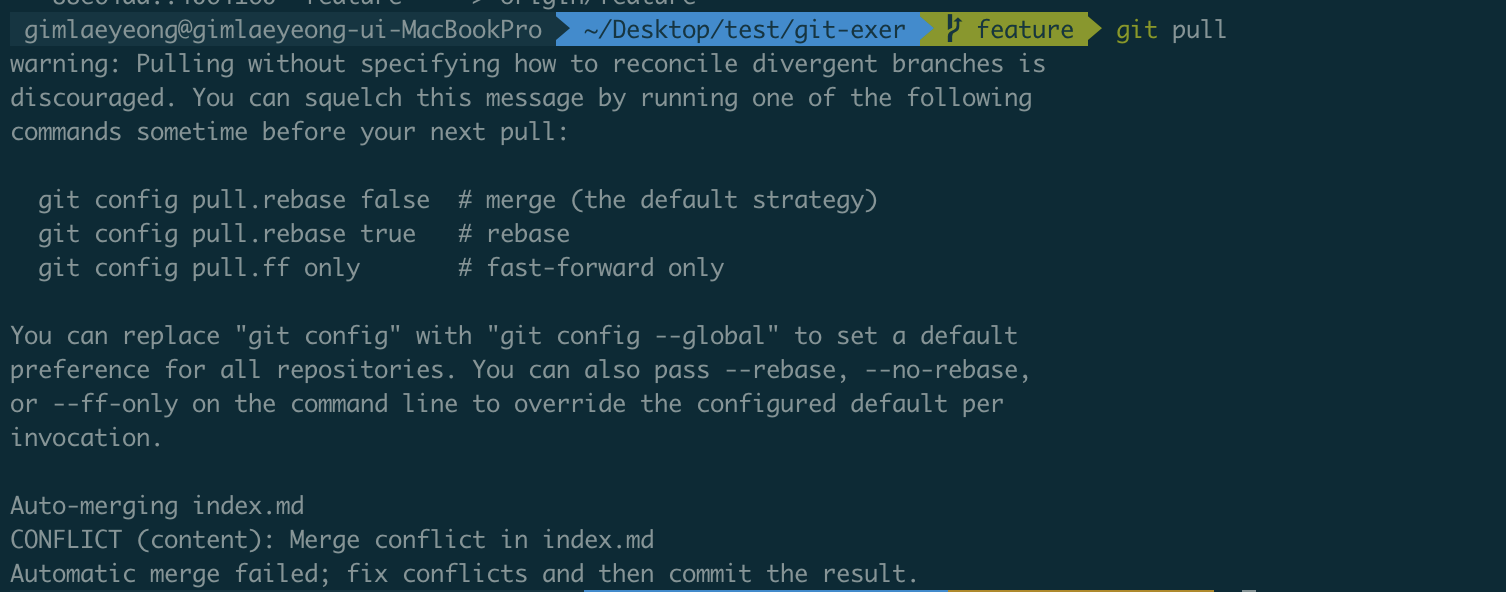This screenshot has width=1506, height=592.
Task: Click the ~/Desktop/test/git-exer path segment
Action: click(x=744, y=30)
